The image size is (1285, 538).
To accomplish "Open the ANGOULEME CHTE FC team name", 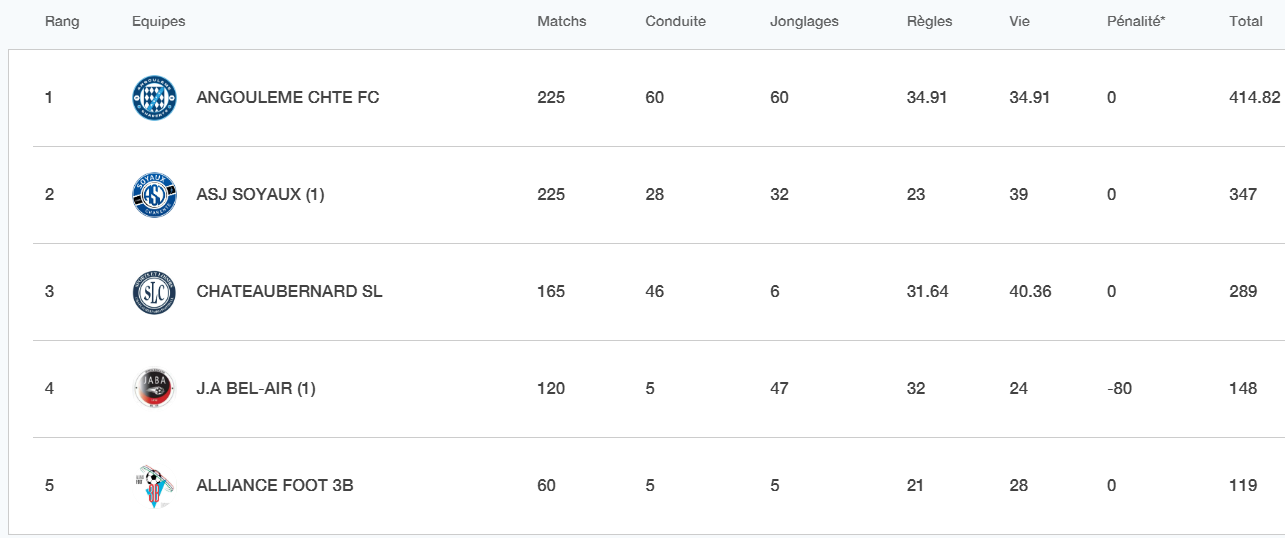I will tap(288, 98).
